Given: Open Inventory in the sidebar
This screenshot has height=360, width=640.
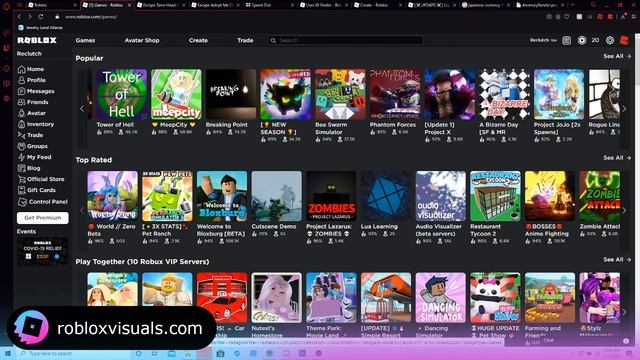Looking at the screenshot, I should 36,124.
